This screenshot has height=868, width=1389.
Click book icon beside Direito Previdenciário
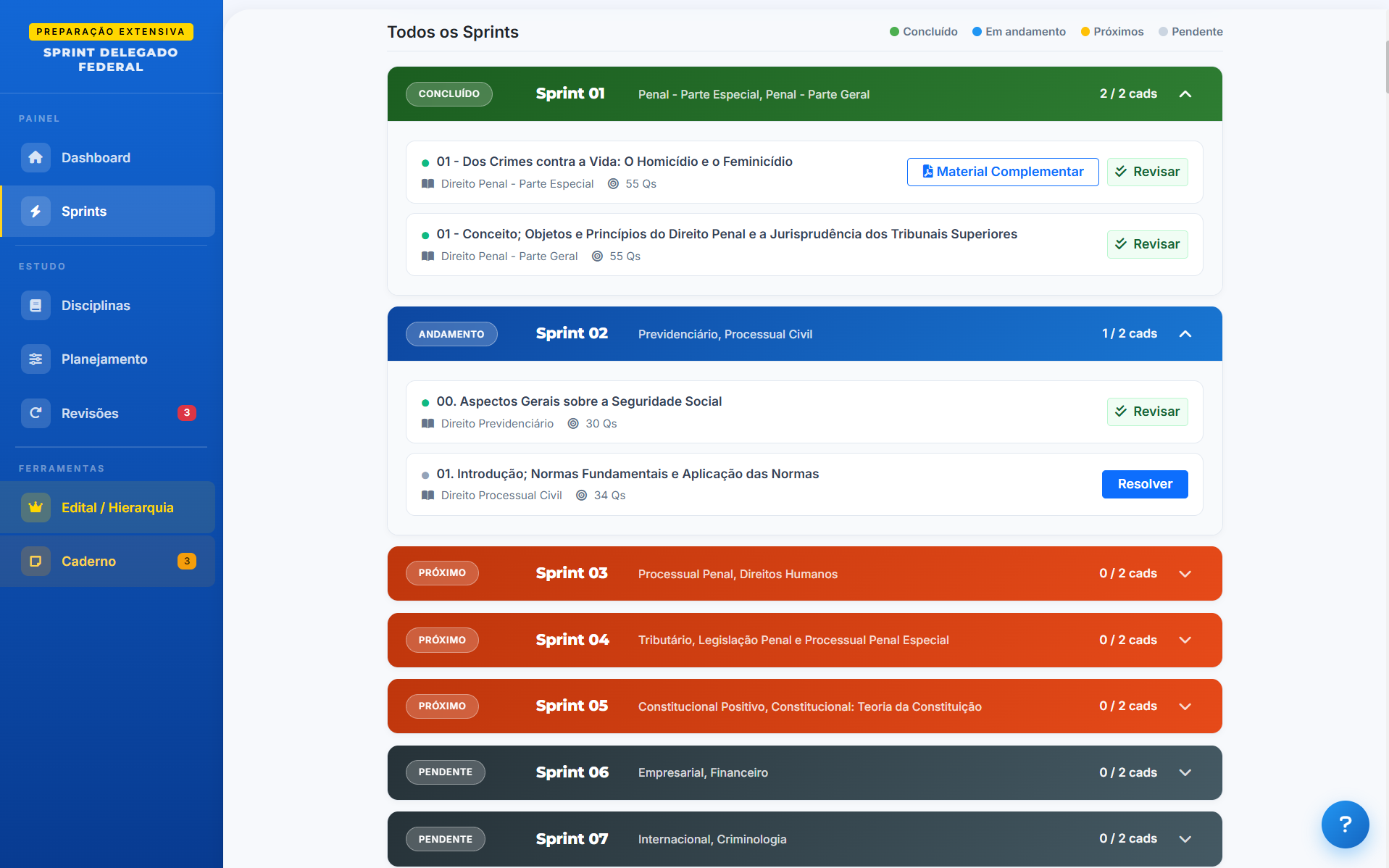click(427, 424)
